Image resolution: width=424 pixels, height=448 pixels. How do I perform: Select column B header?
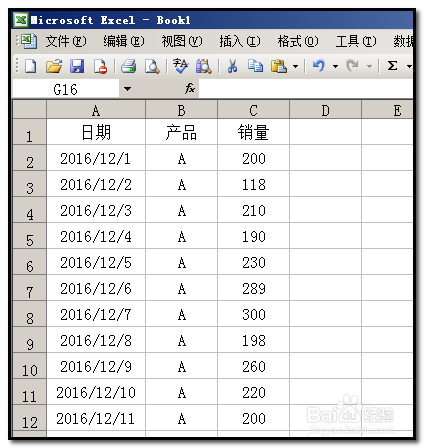coord(181,110)
